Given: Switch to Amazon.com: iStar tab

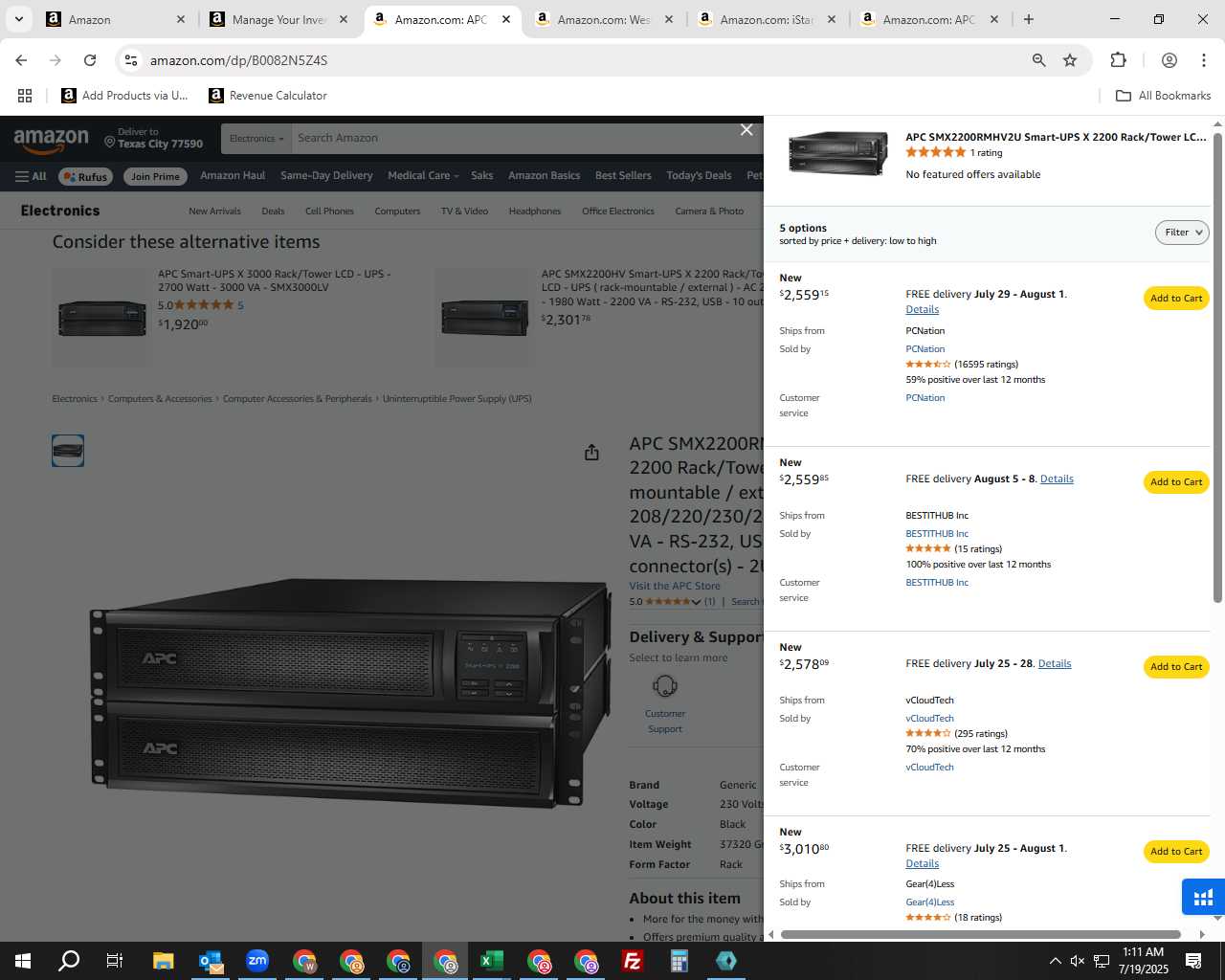Looking at the screenshot, I should click(x=766, y=19).
